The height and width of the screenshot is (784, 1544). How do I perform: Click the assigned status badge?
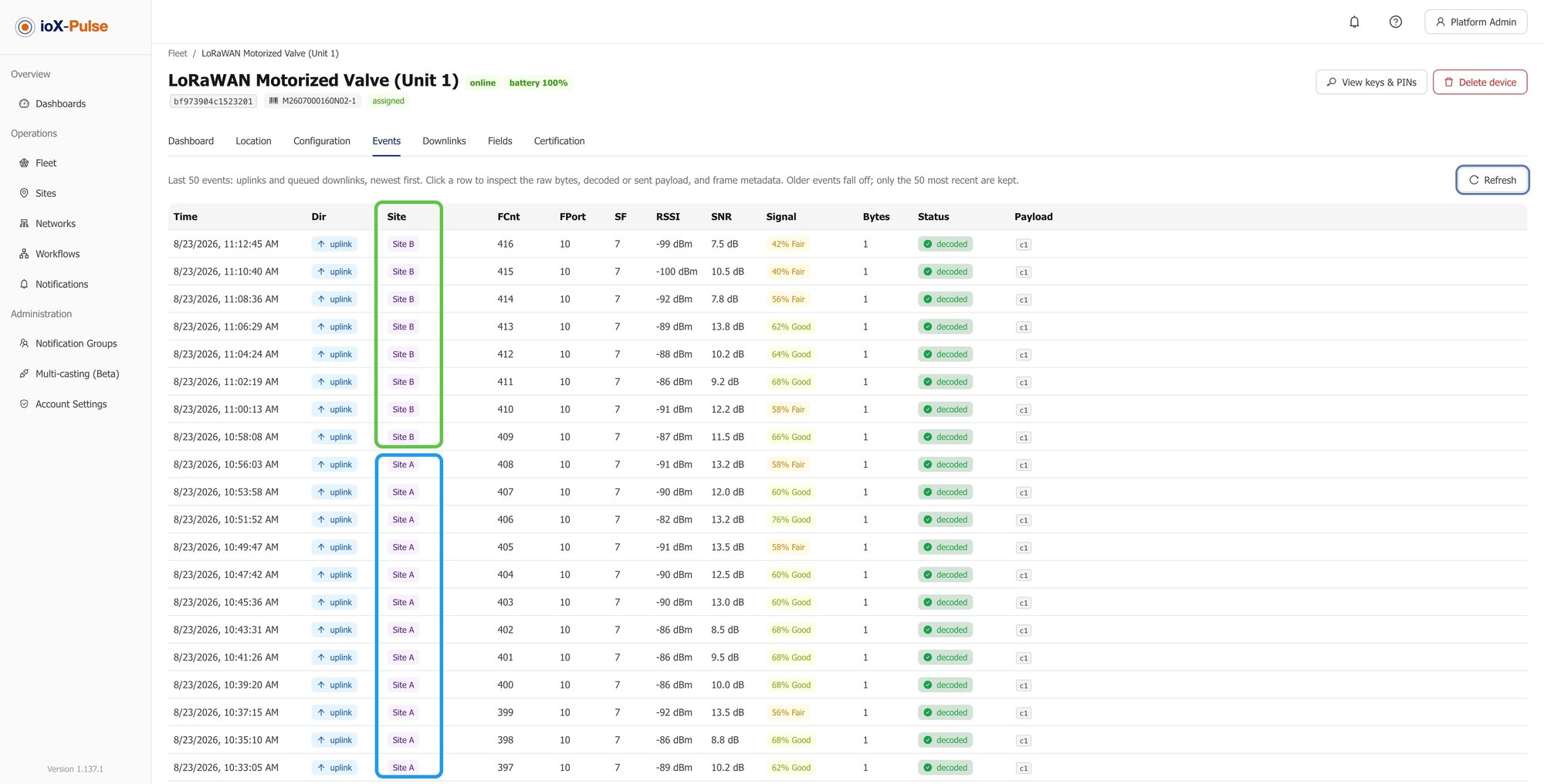[388, 101]
